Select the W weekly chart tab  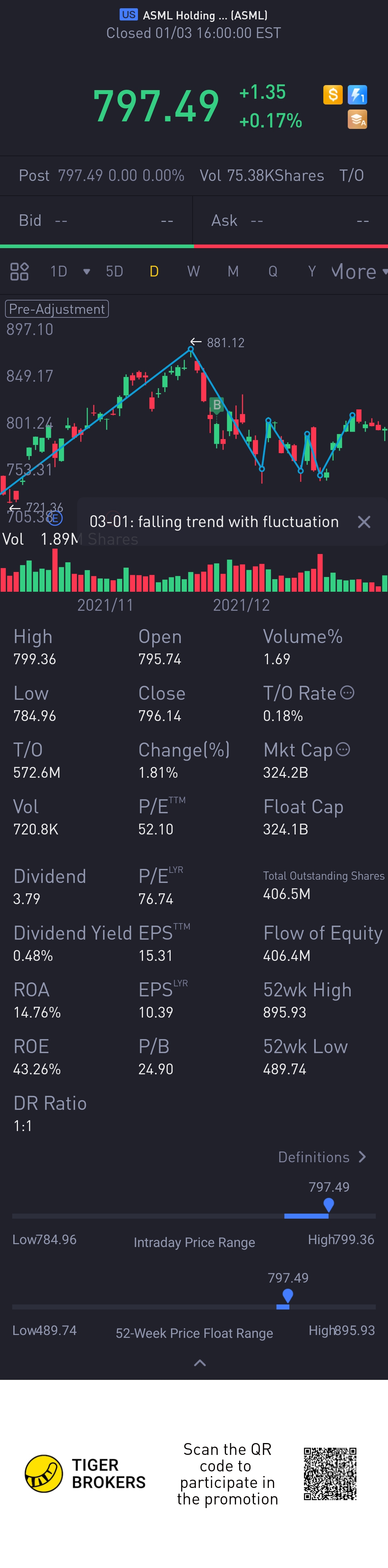click(193, 271)
